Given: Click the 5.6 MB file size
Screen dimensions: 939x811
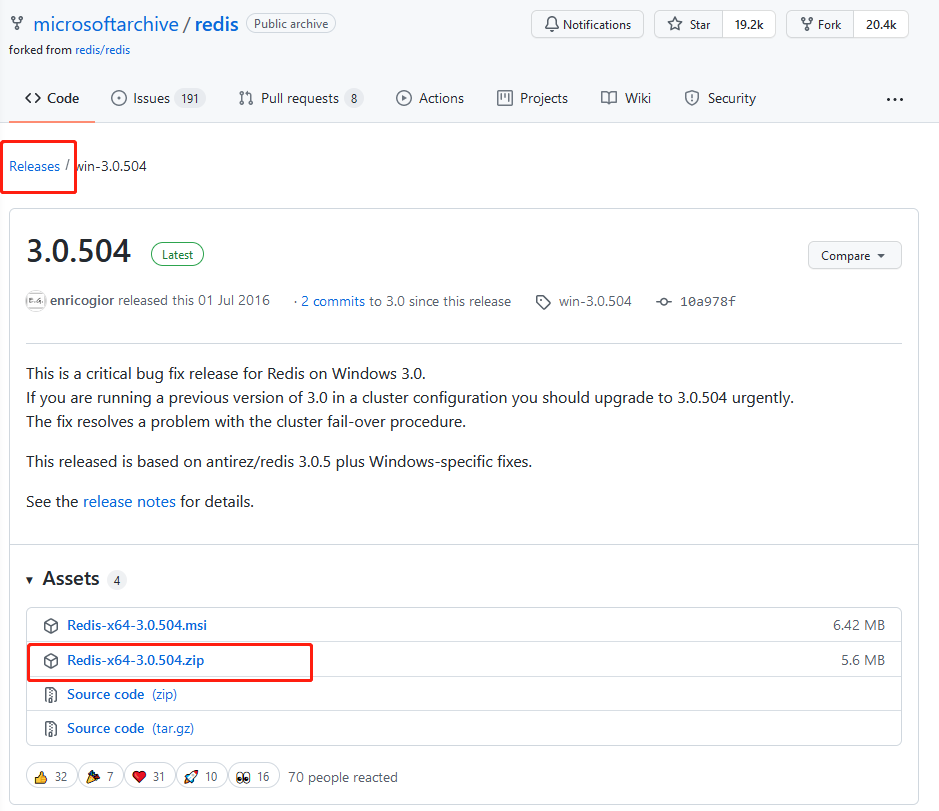Looking at the screenshot, I should coord(863,660).
